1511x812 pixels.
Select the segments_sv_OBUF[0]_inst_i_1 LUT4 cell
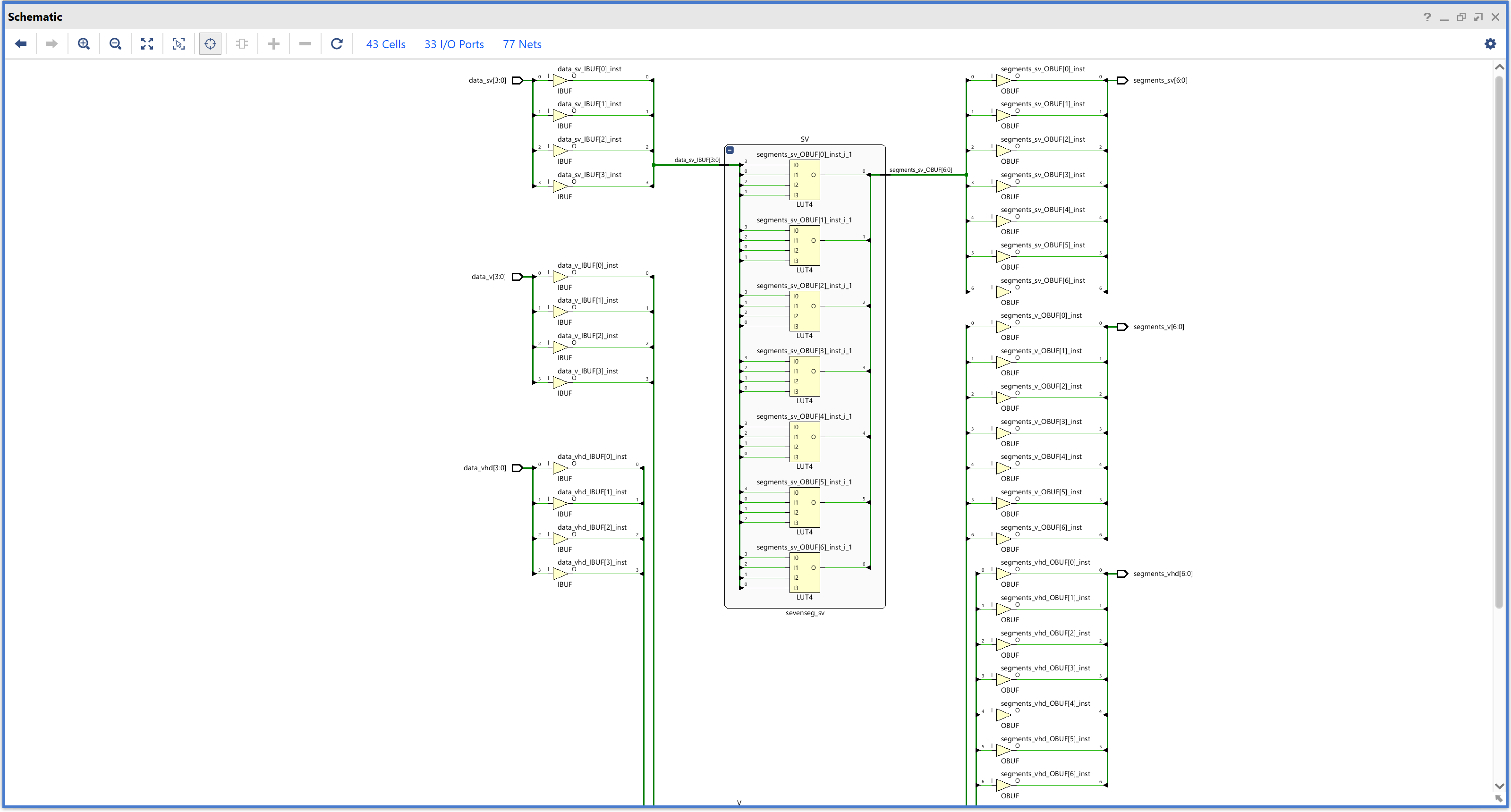tap(805, 180)
